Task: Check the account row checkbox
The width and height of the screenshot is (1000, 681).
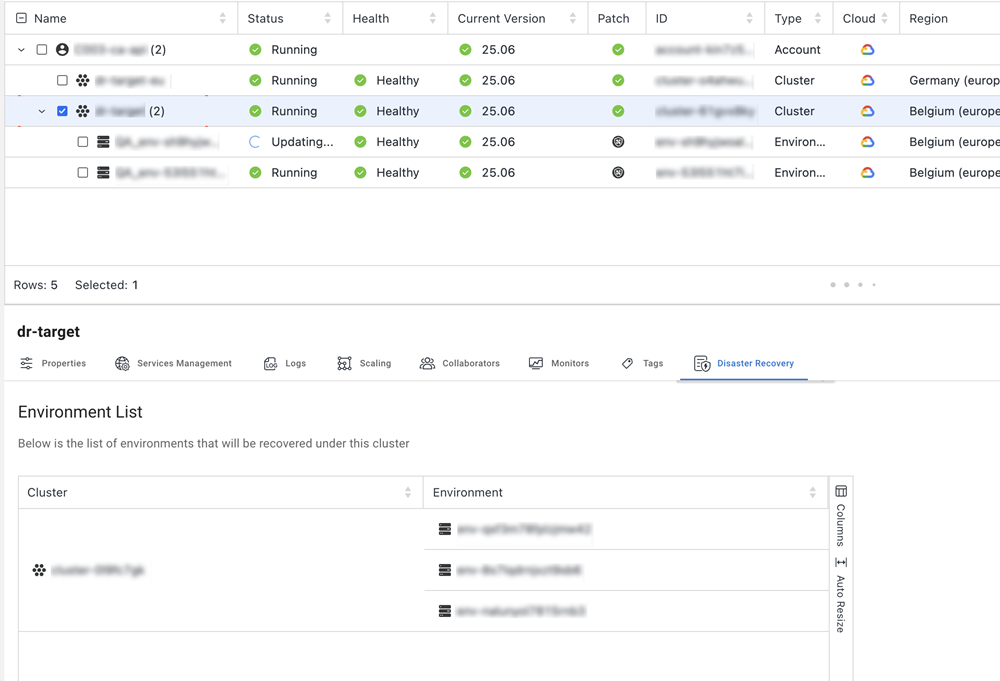Action: point(42,50)
